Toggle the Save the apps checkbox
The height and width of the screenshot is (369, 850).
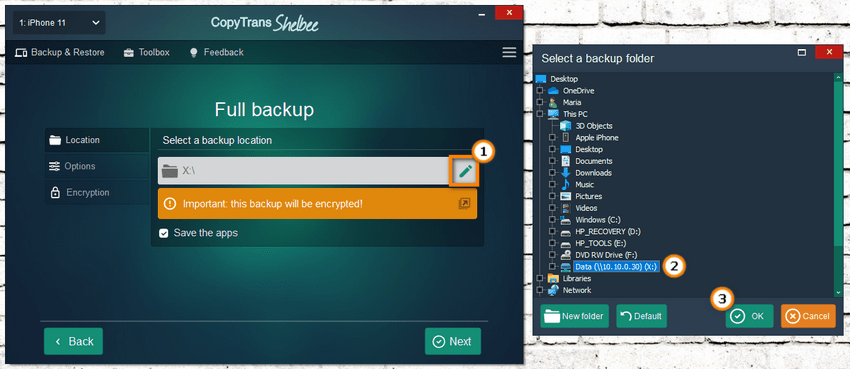point(163,234)
